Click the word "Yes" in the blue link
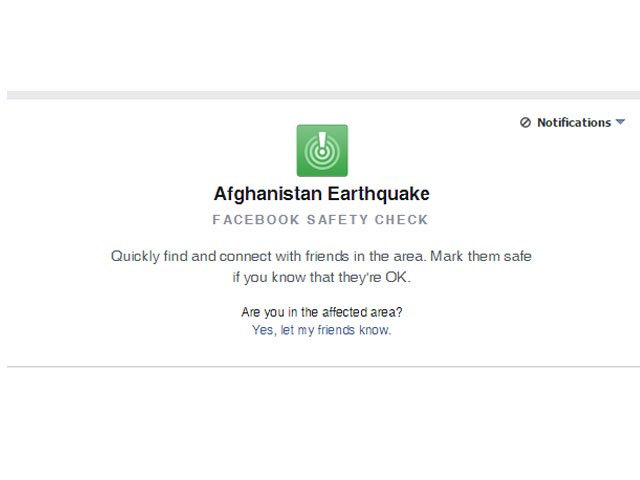Image resolution: width=640 pixels, height=480 pixels. [262, 330]
